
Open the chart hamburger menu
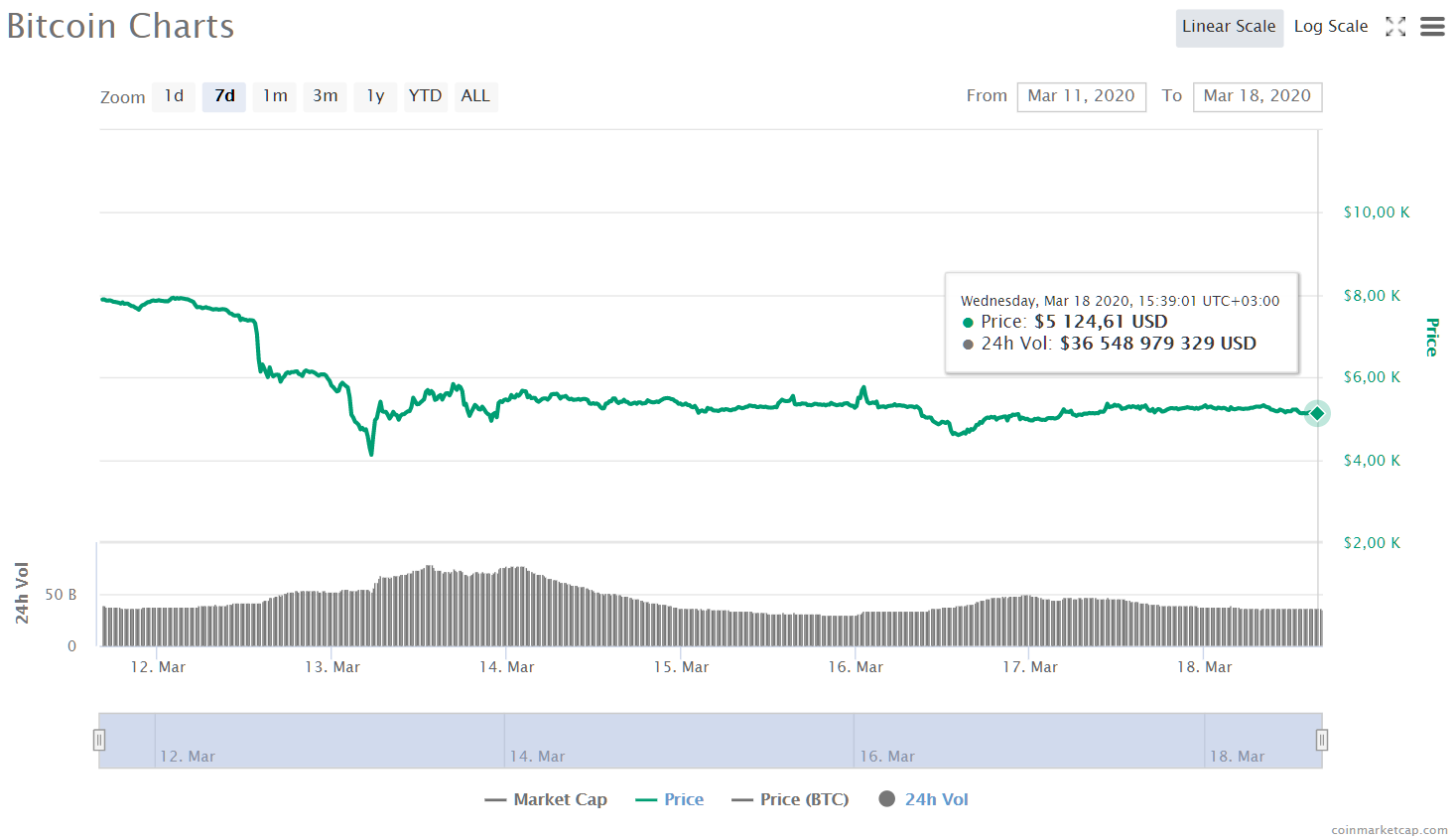(x=1432, y=27)
